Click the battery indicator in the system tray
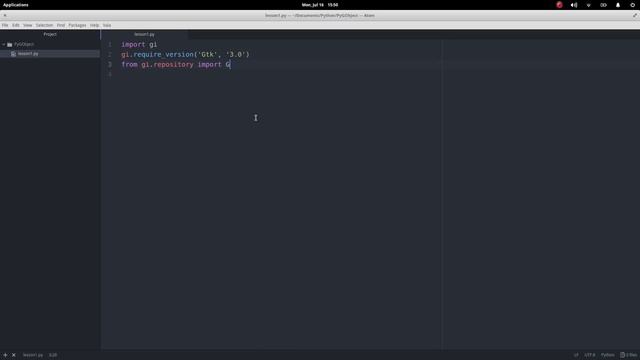This screenshot has height=360, width=640. [x=603, y=5]
